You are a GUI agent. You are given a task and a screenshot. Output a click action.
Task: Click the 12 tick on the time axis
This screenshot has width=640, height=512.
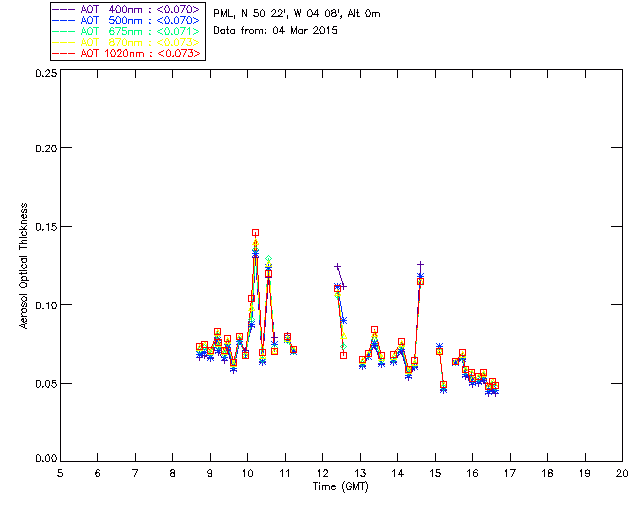(323, 472)
